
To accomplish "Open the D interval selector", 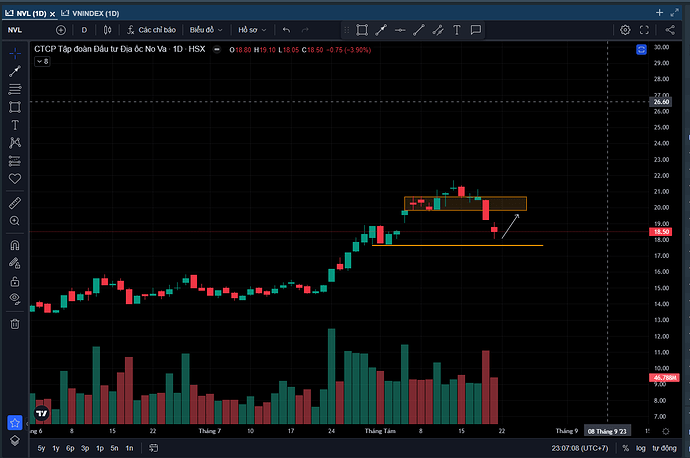I will click(x=84, y=30).
